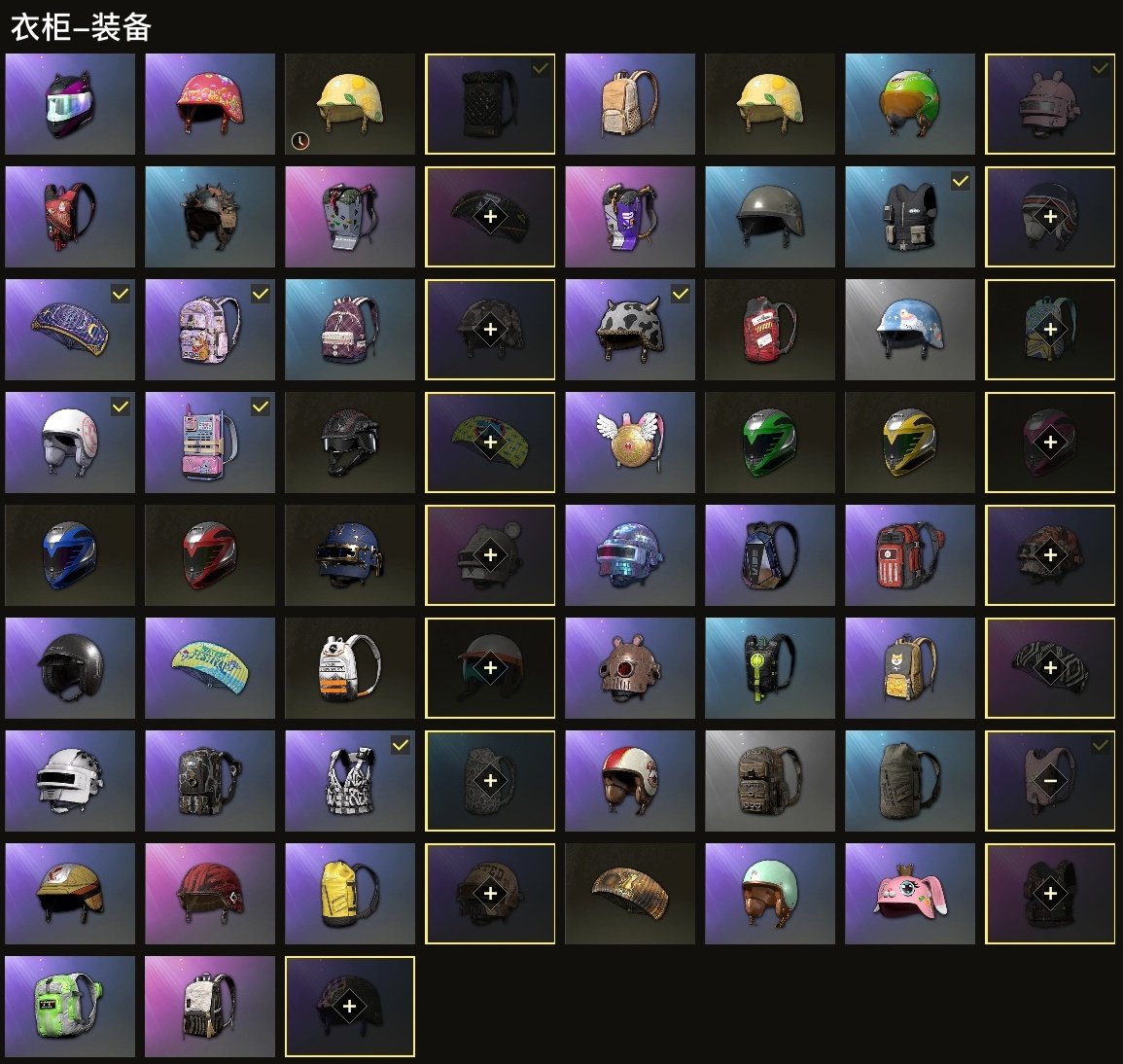Viewport: 1123px width, 1064px height.
Task: Click the cow-print horned helmet
Action: (629, 330)
